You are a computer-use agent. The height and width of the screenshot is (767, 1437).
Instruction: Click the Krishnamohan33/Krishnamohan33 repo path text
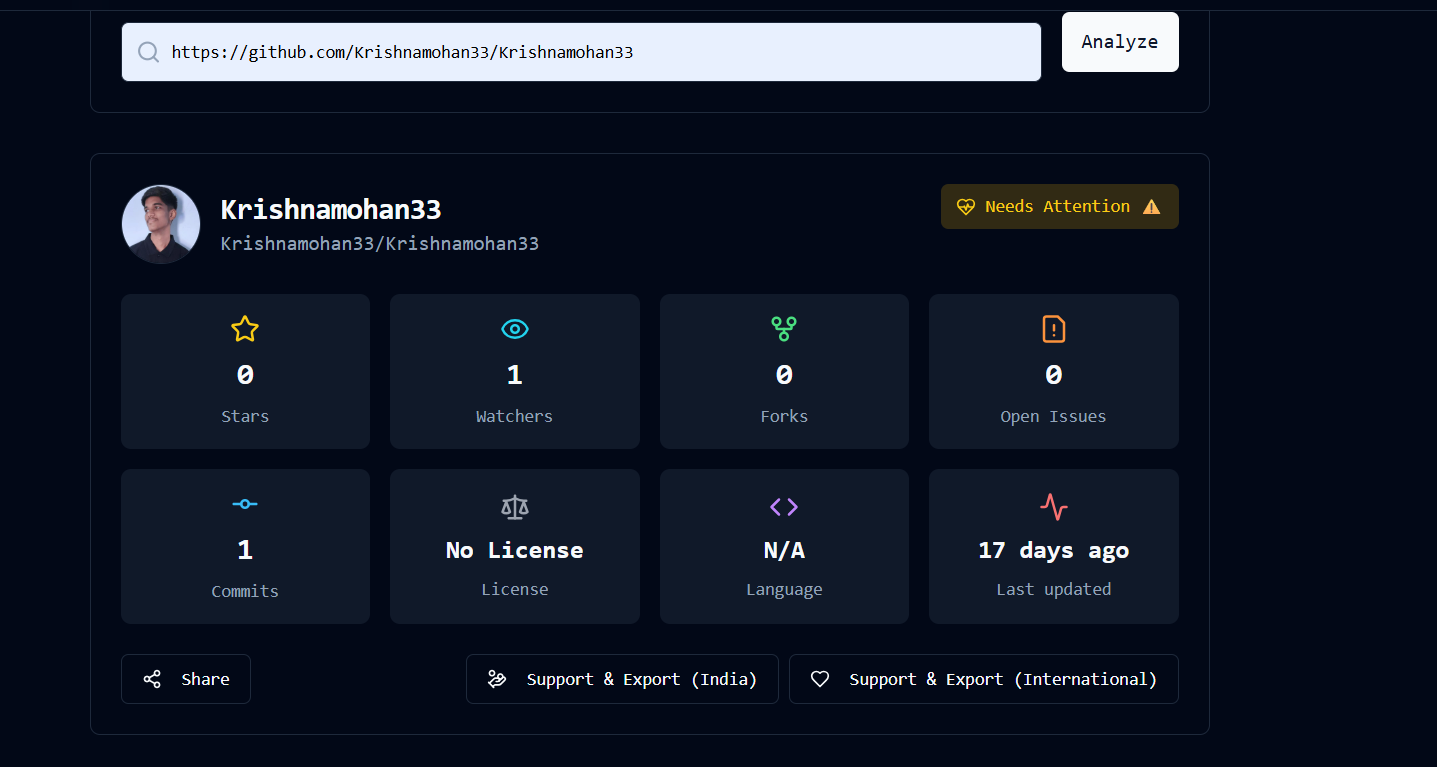click(380, 244)
